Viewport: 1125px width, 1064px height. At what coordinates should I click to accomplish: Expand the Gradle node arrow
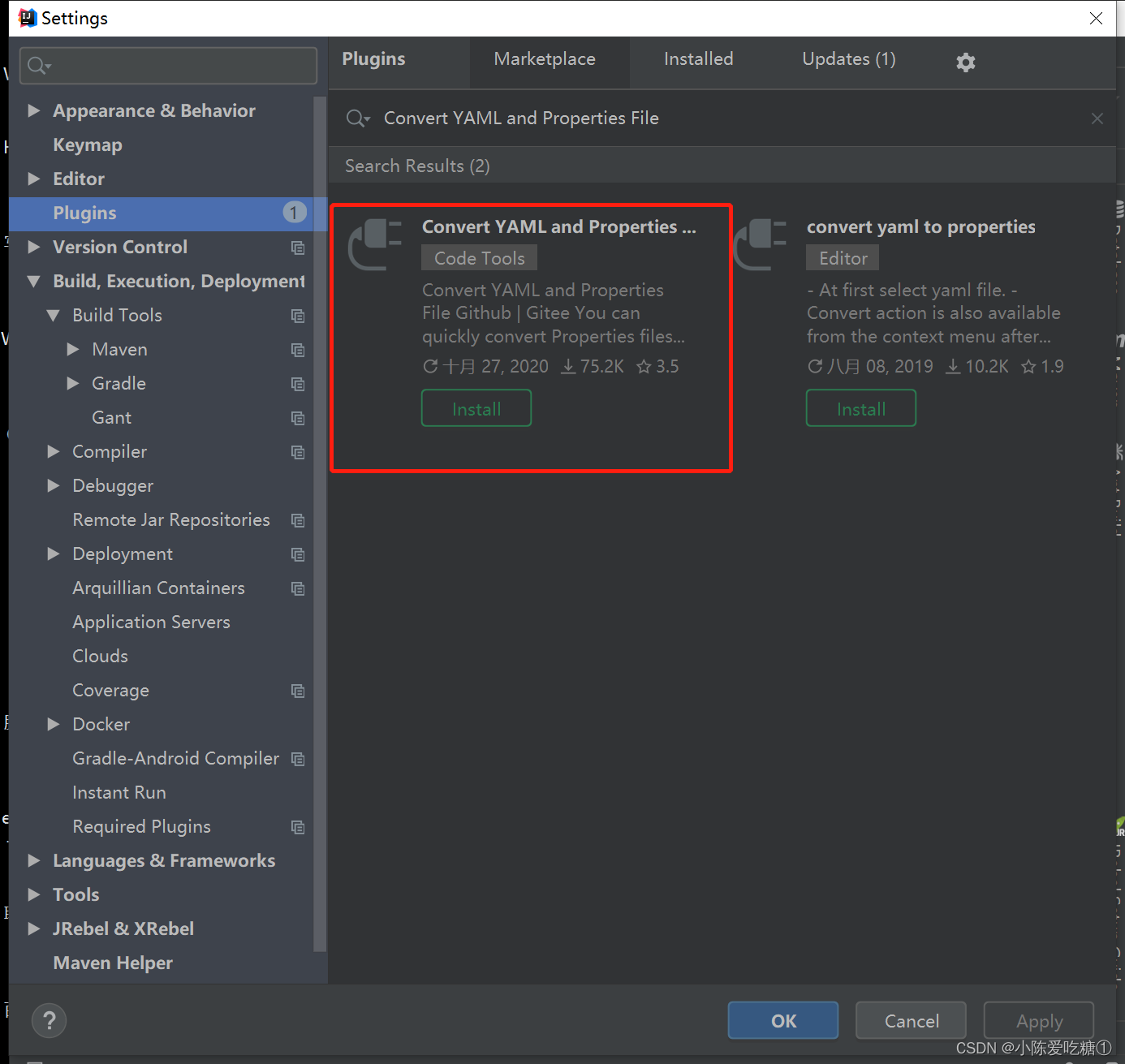72,383
